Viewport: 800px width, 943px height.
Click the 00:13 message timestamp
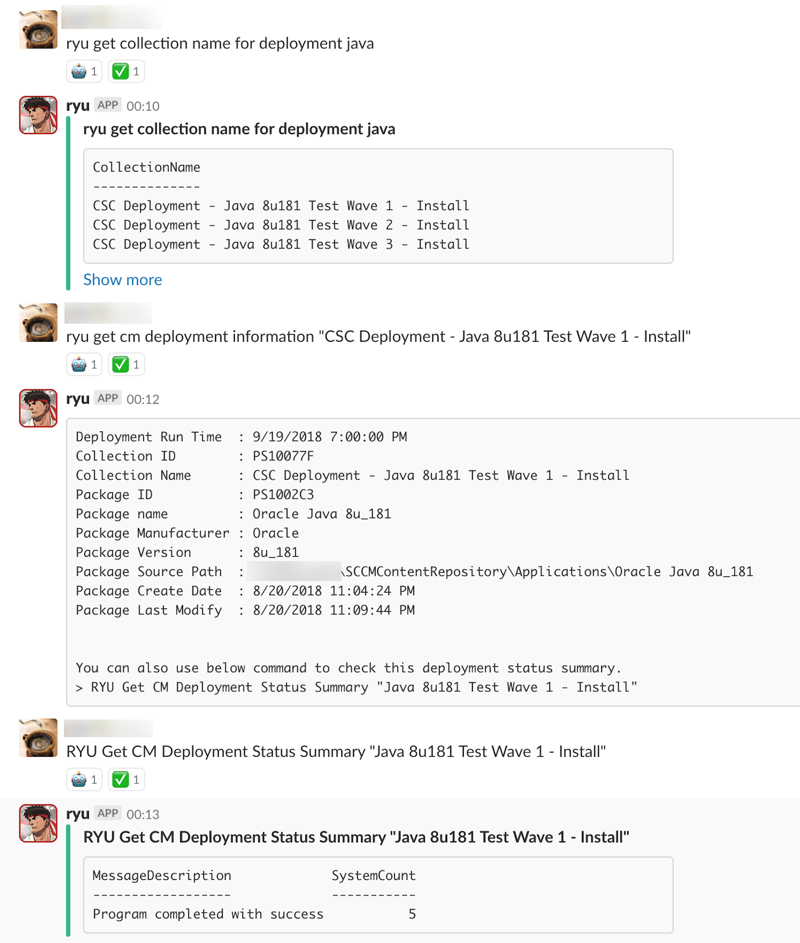[x=143, y=814]
